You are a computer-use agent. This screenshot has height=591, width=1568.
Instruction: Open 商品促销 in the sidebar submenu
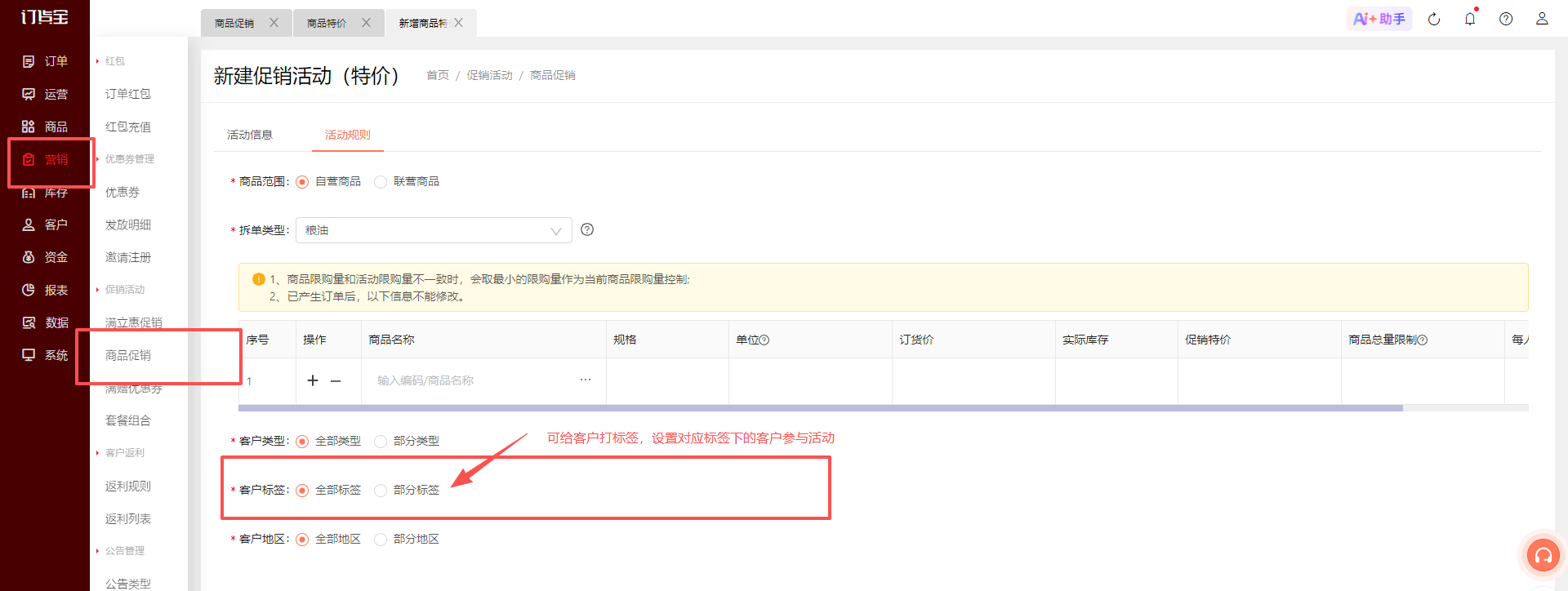pyautogui.click(x=128, y=355)
